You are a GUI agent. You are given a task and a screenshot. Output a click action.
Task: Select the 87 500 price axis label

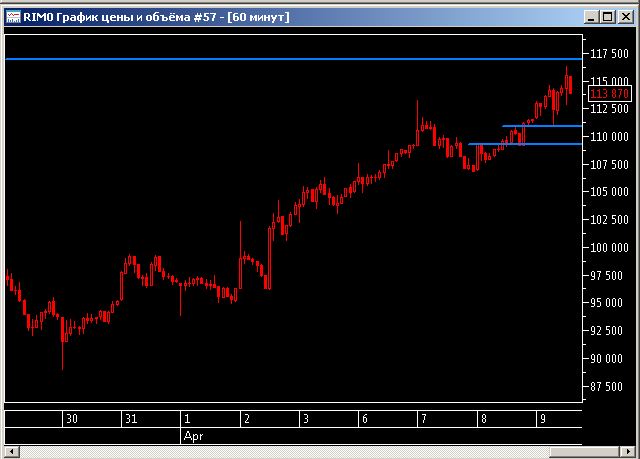[607, 387]
